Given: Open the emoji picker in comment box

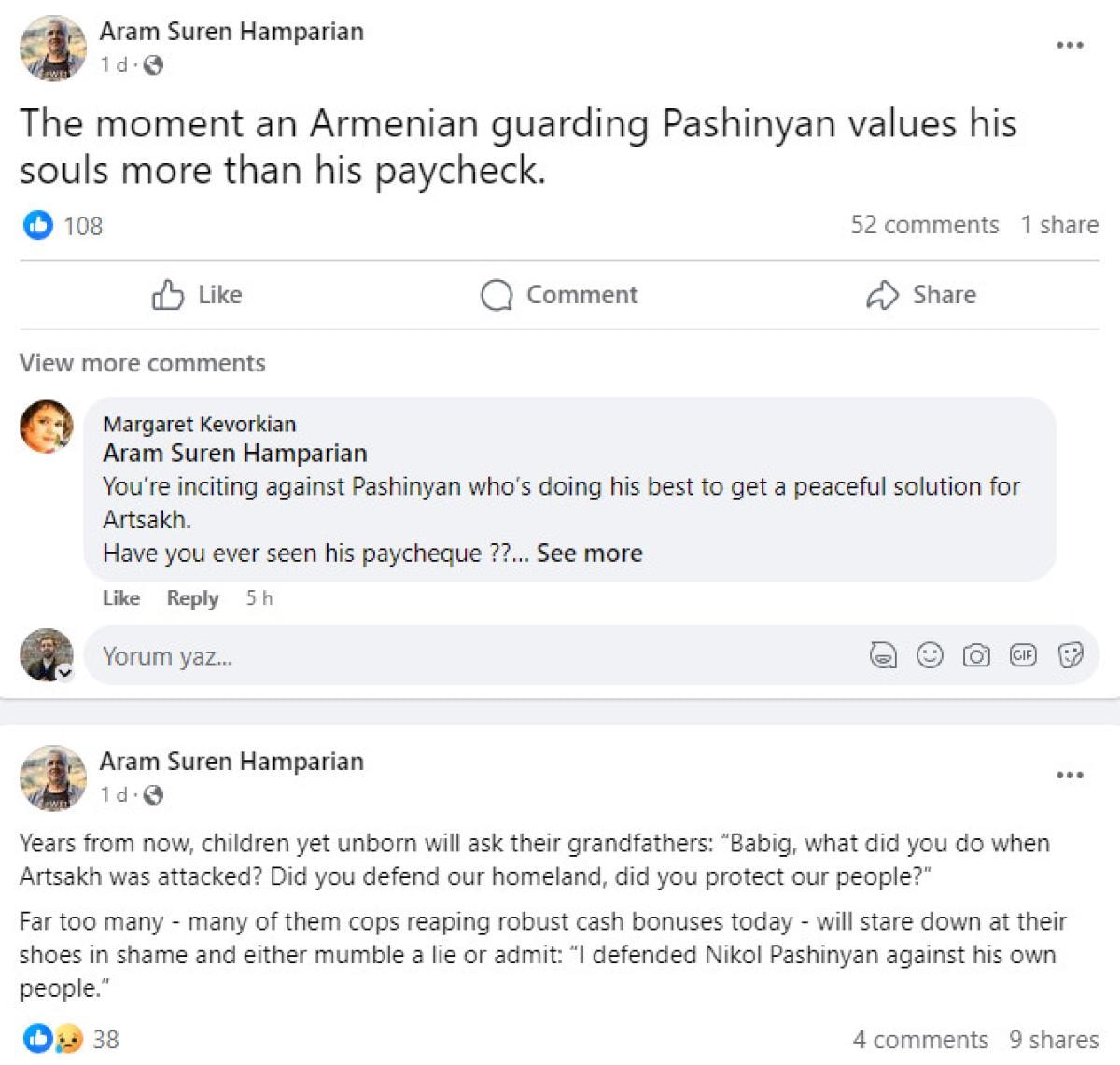Looking at the screenshot, I should [930, 656].
